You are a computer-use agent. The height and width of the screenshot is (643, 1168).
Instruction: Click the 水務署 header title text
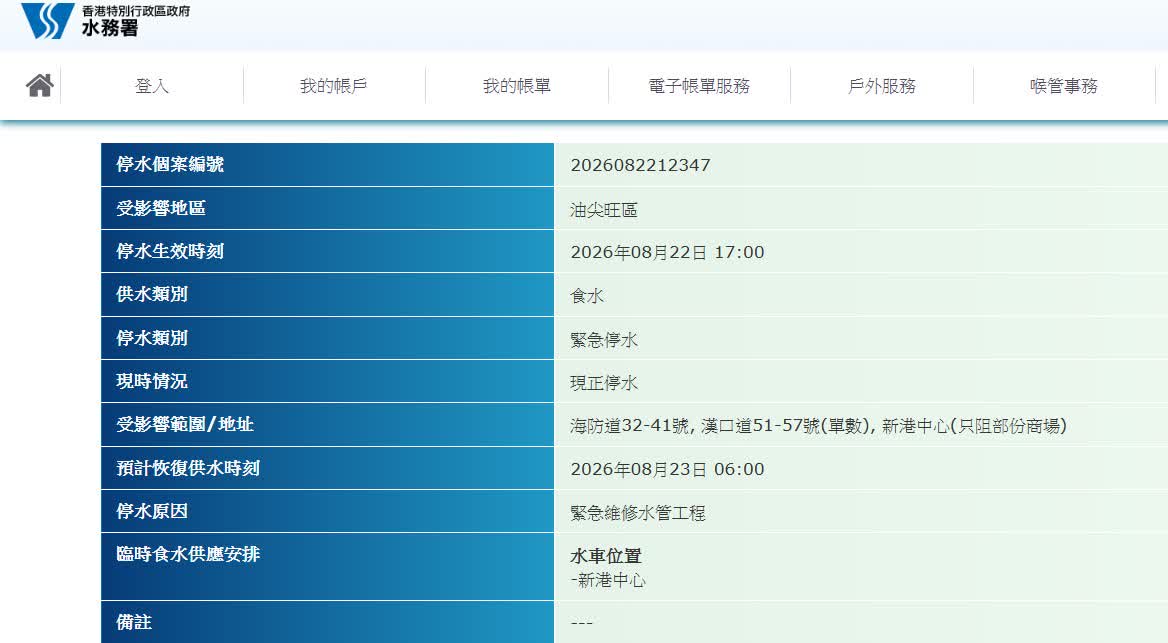pos(110,28)
